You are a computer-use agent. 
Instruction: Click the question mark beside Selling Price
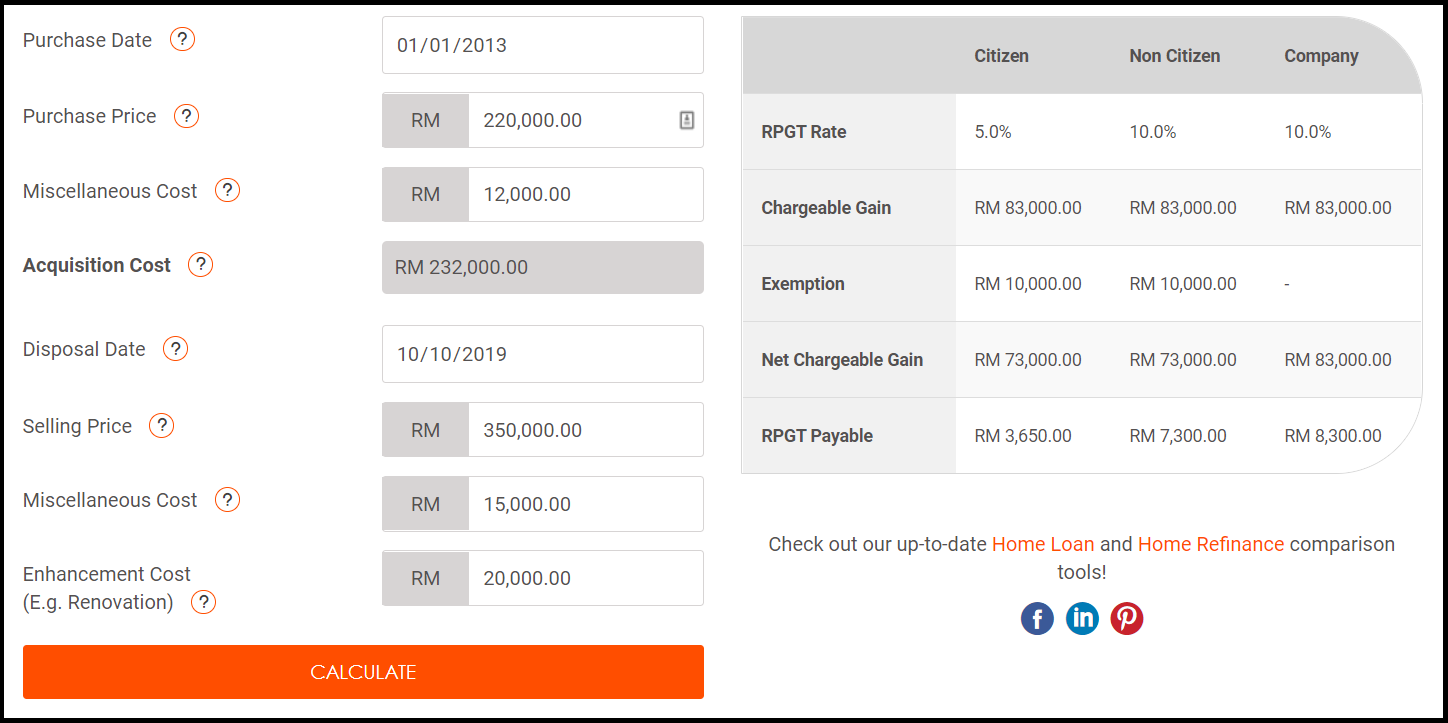pos(161,426)
